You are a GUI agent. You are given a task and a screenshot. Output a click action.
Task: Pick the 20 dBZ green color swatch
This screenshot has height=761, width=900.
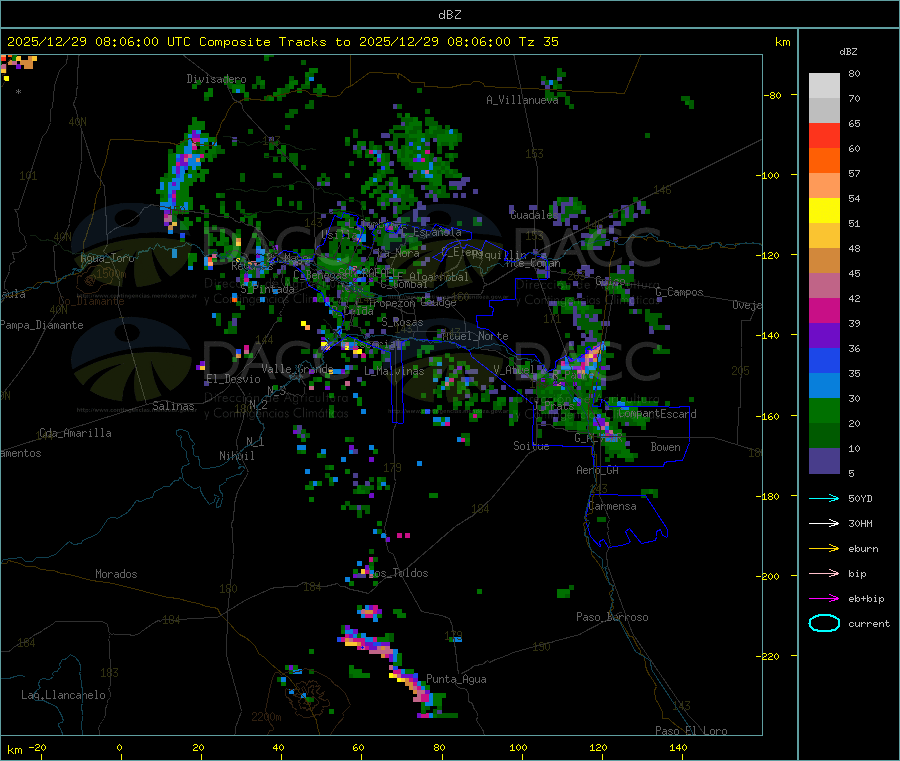824,410
